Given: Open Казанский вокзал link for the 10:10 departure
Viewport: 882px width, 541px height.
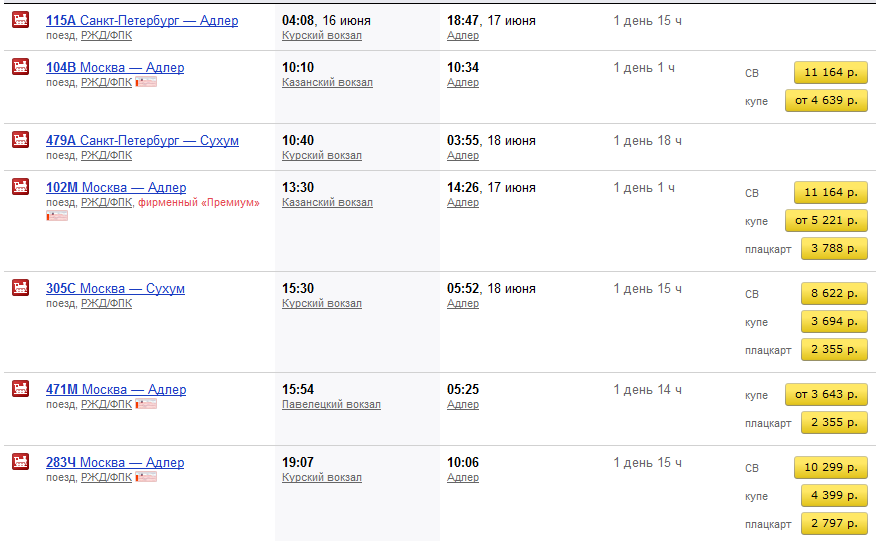Looking at the screenshot, I should point(327,83).
